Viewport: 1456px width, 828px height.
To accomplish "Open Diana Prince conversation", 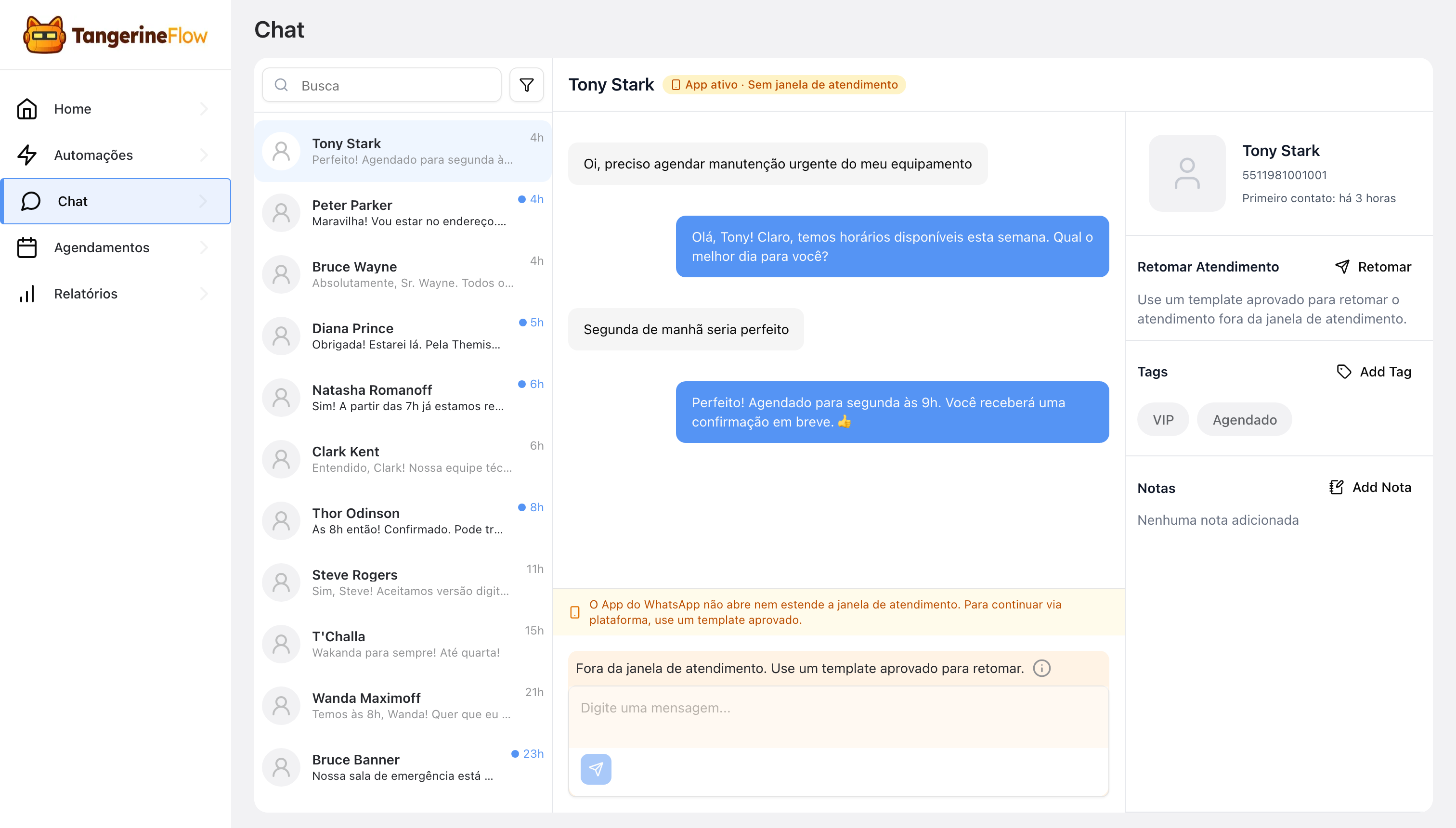I will tap(403, 336).
